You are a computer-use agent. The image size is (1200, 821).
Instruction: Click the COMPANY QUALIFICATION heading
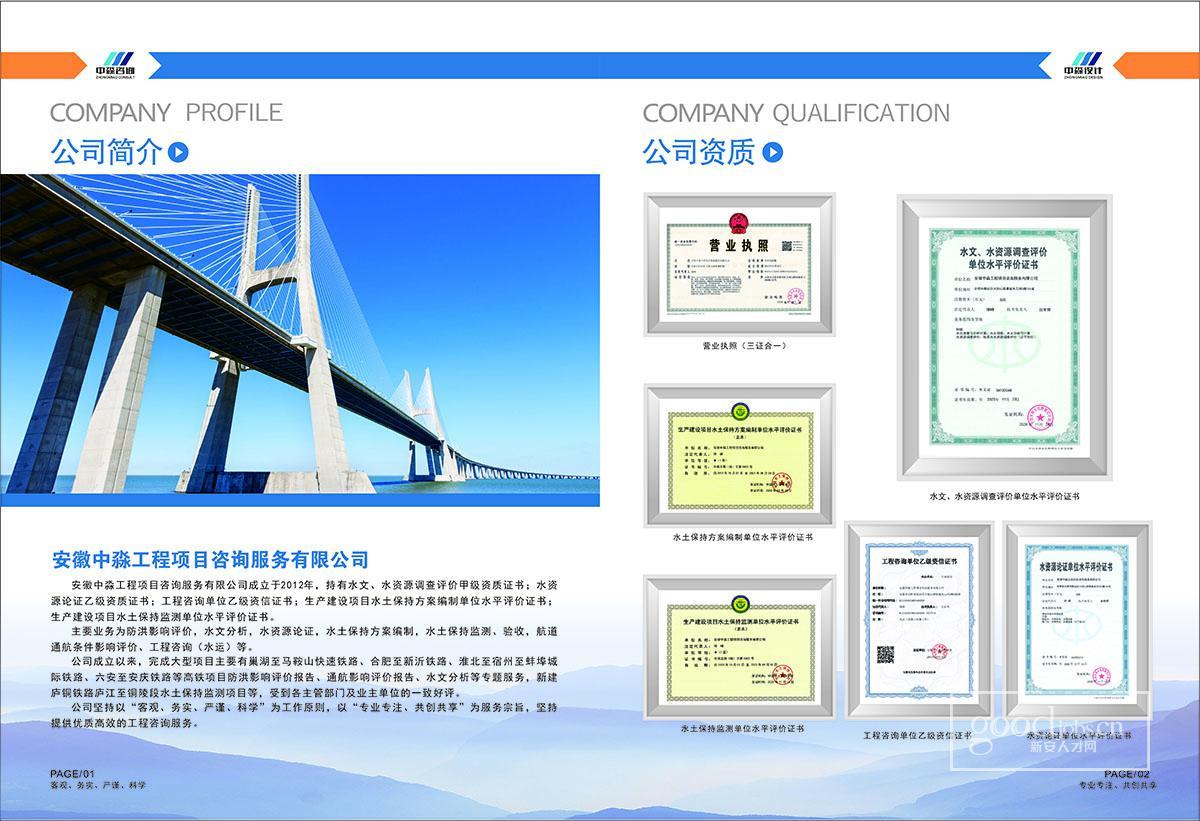[x=796, y=113]
